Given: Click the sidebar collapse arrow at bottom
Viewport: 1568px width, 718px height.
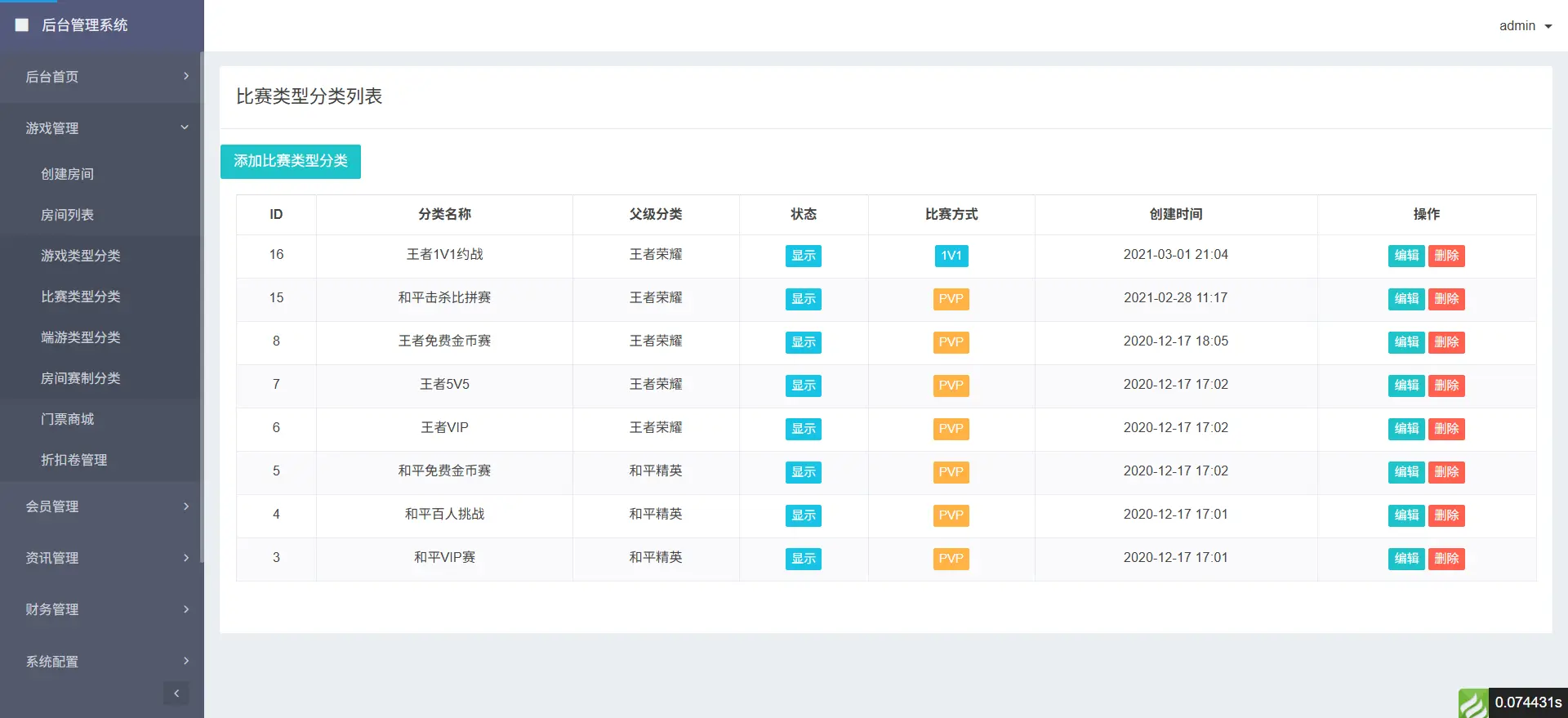Looking at the screenshot, I should (x=176, y=693).
